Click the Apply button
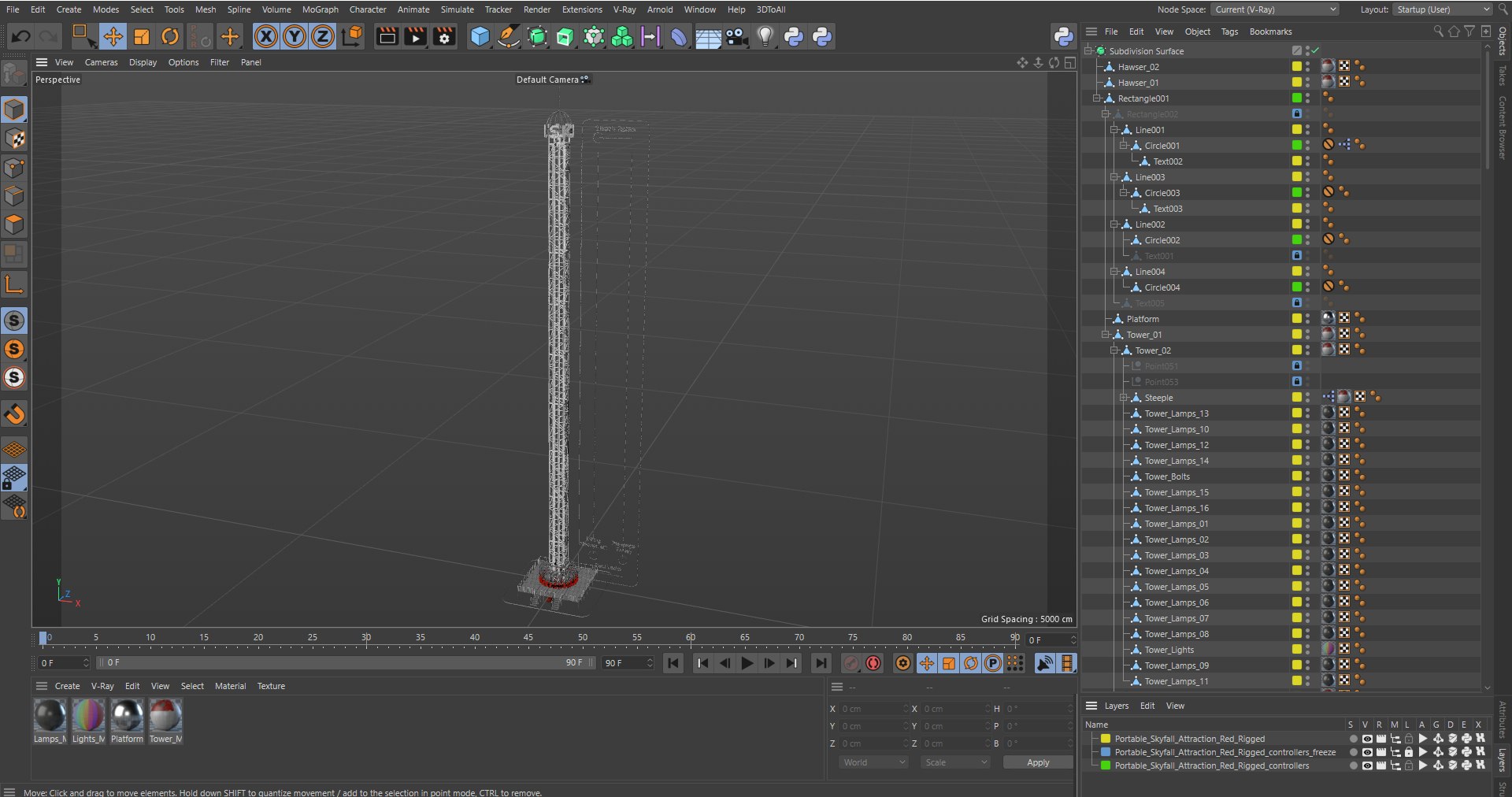This screenshot has width=1512, height=797. click(x=1038, y=762)
